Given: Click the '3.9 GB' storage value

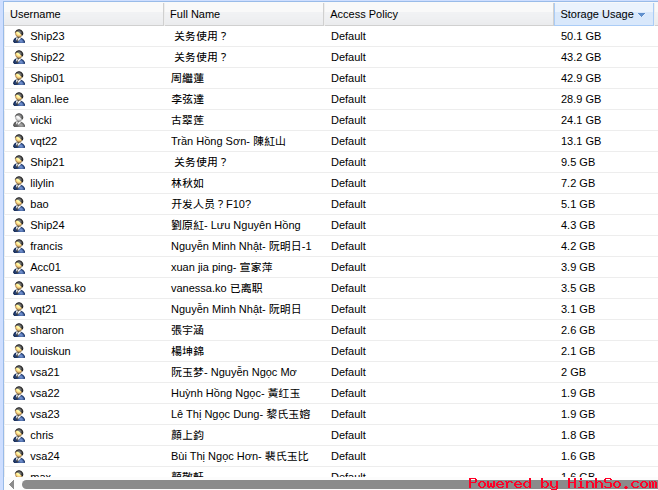Looking at the screenshot, I should 578,267.
